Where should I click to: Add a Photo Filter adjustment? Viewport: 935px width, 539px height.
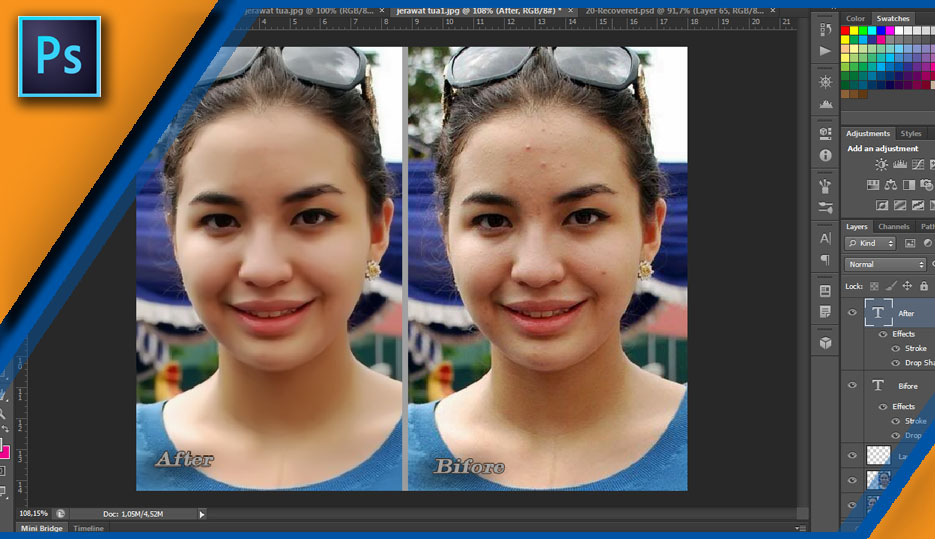[927, 185]
